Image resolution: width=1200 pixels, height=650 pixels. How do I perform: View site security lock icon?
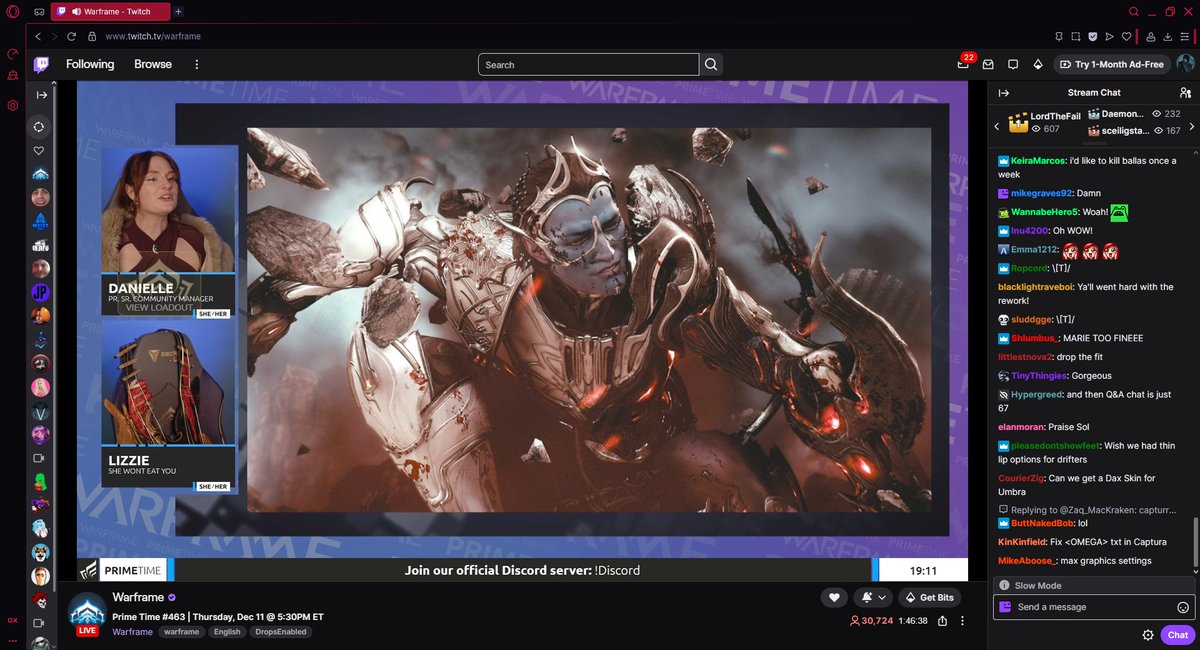coord(92,36)
